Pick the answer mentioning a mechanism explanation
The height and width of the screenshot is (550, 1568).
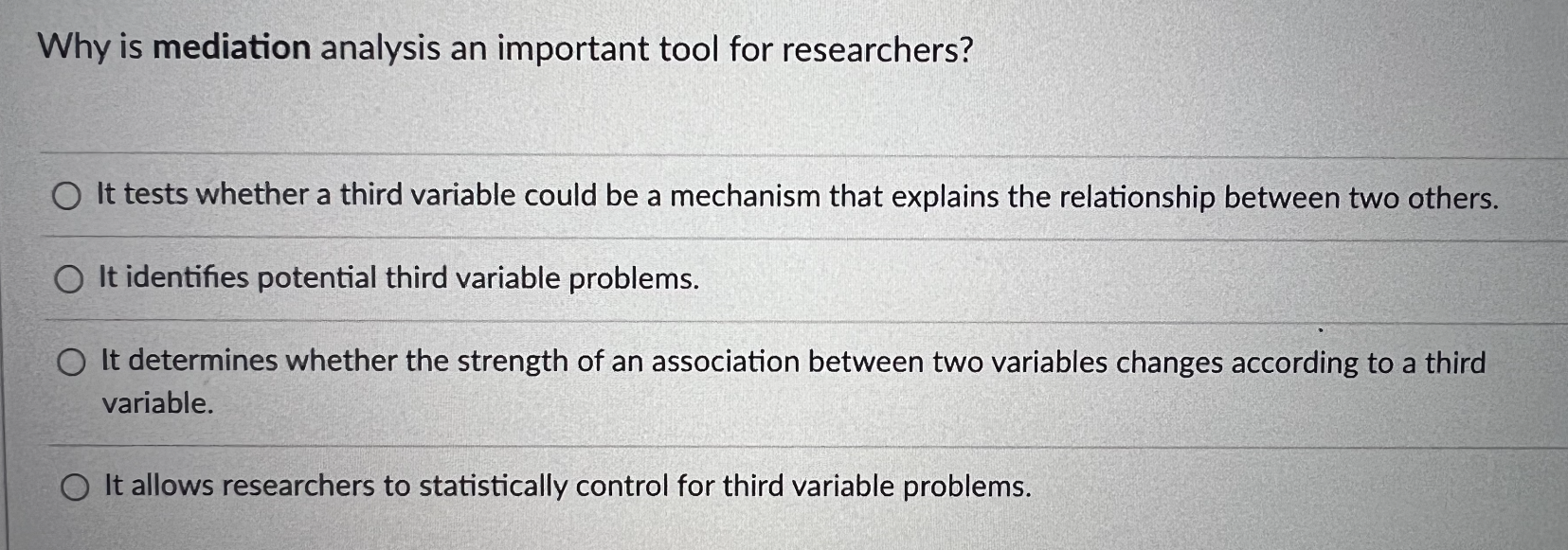pyautogui.click(x=67, y=197)
